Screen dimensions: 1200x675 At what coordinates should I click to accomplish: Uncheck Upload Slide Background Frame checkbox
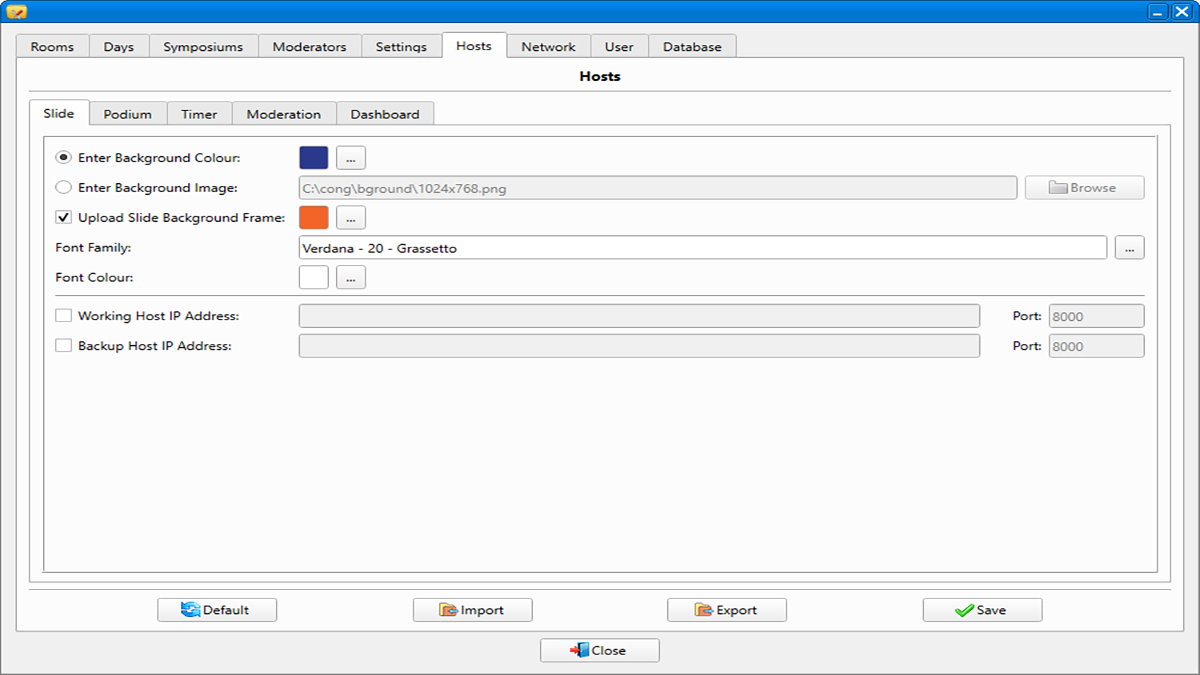63,217
